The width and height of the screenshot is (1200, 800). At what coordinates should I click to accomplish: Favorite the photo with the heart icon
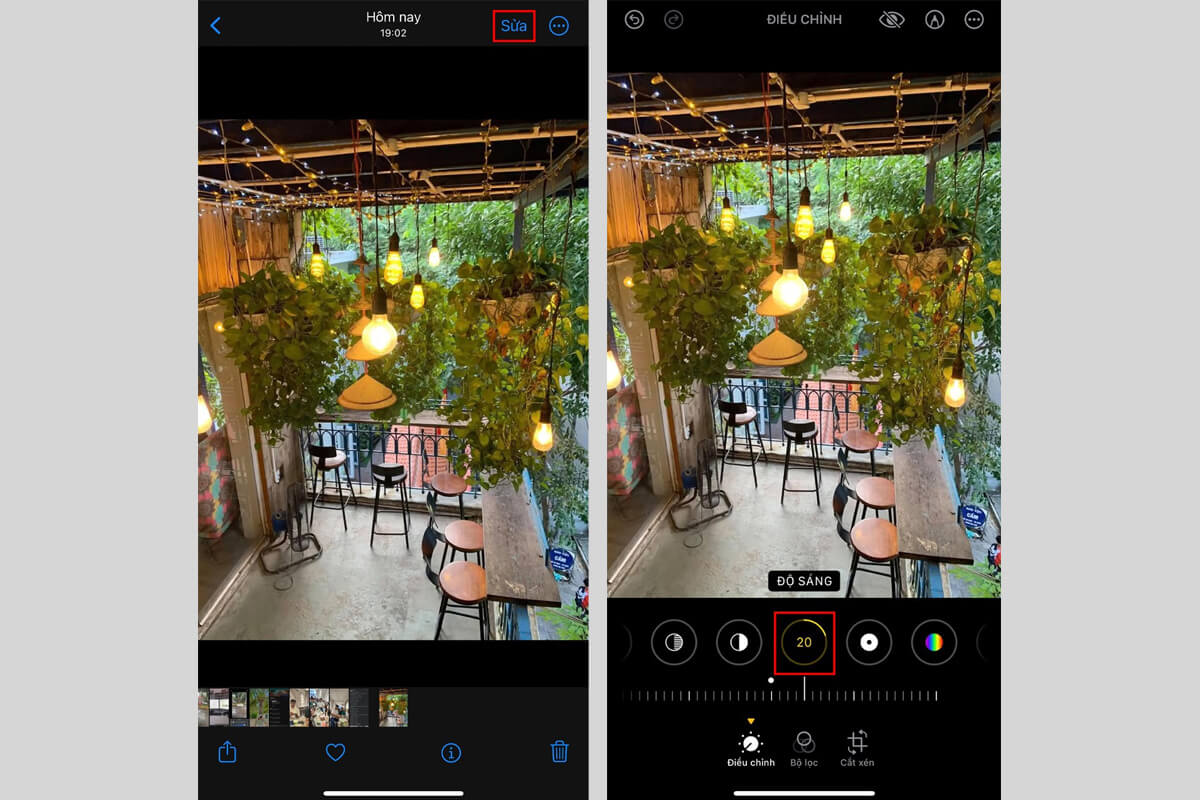(x=336, y=752)
